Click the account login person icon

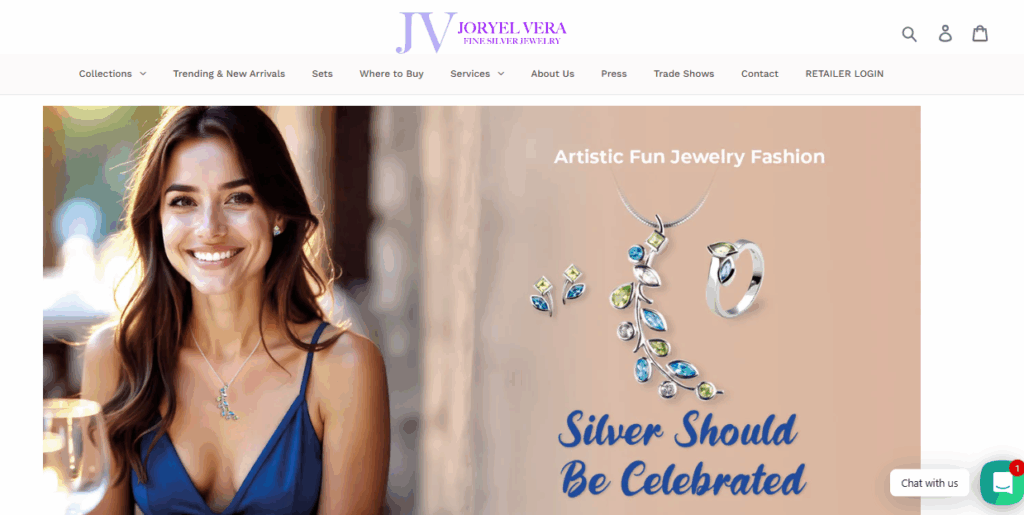coord(945,33)
